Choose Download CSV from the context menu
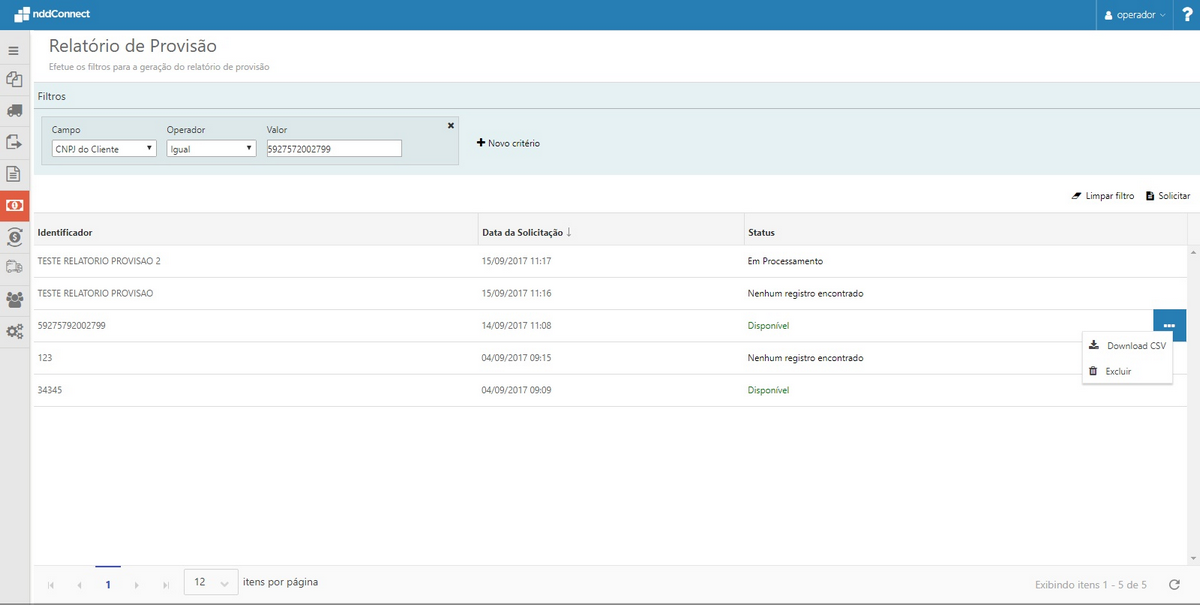This screenshot has height=605, width=1200. pos(1127,346)
